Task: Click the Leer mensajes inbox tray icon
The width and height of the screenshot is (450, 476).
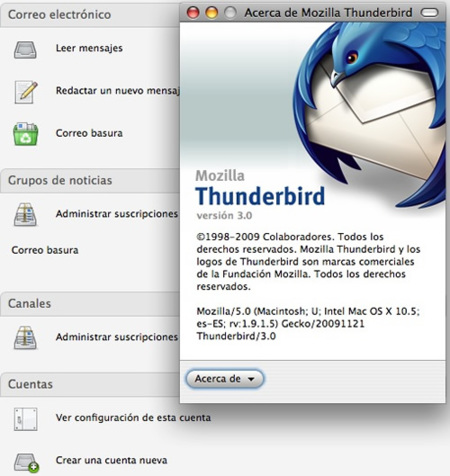Action: tap(25, 49)
